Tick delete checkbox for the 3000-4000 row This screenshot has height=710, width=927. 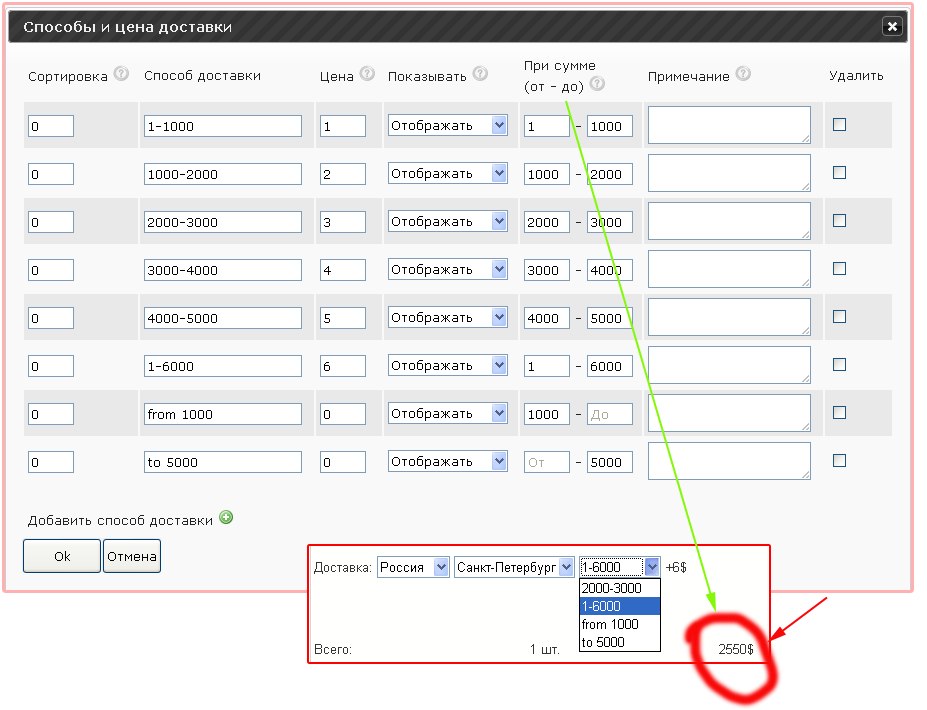pyautogui.click(x=839, y=268)
